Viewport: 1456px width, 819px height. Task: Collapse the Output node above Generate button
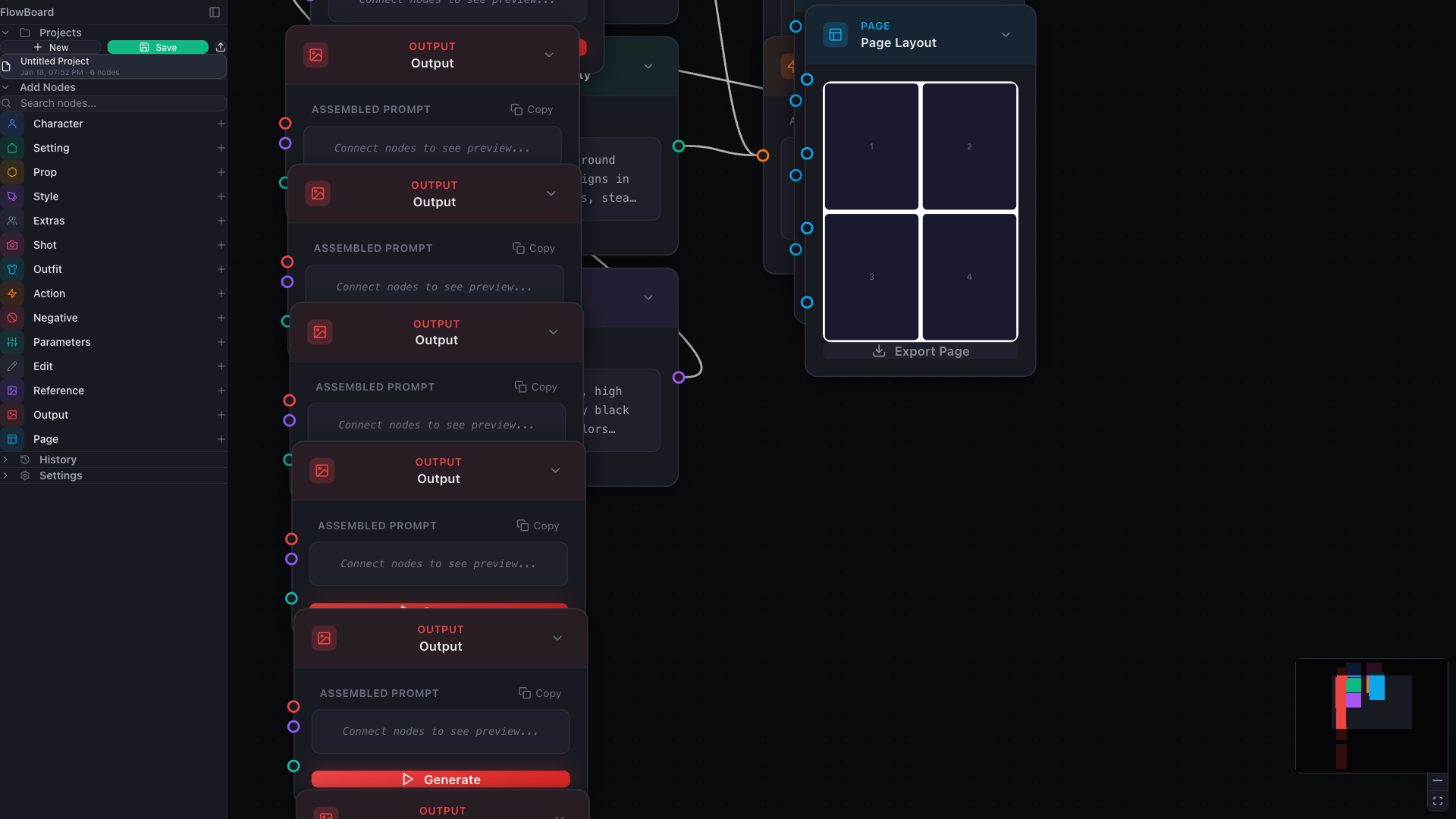click(x=557, y=639)
